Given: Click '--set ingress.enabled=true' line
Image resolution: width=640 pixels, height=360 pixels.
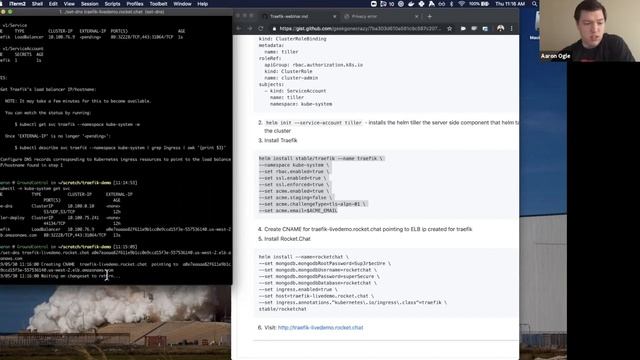Looking at the screenshot, I should (x=298, y=289).
